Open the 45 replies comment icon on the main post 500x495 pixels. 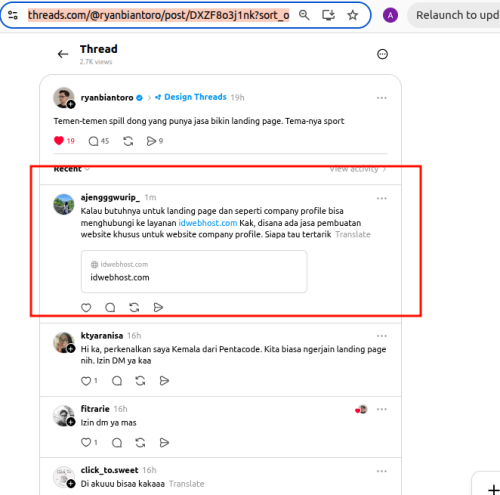point(94,141)
